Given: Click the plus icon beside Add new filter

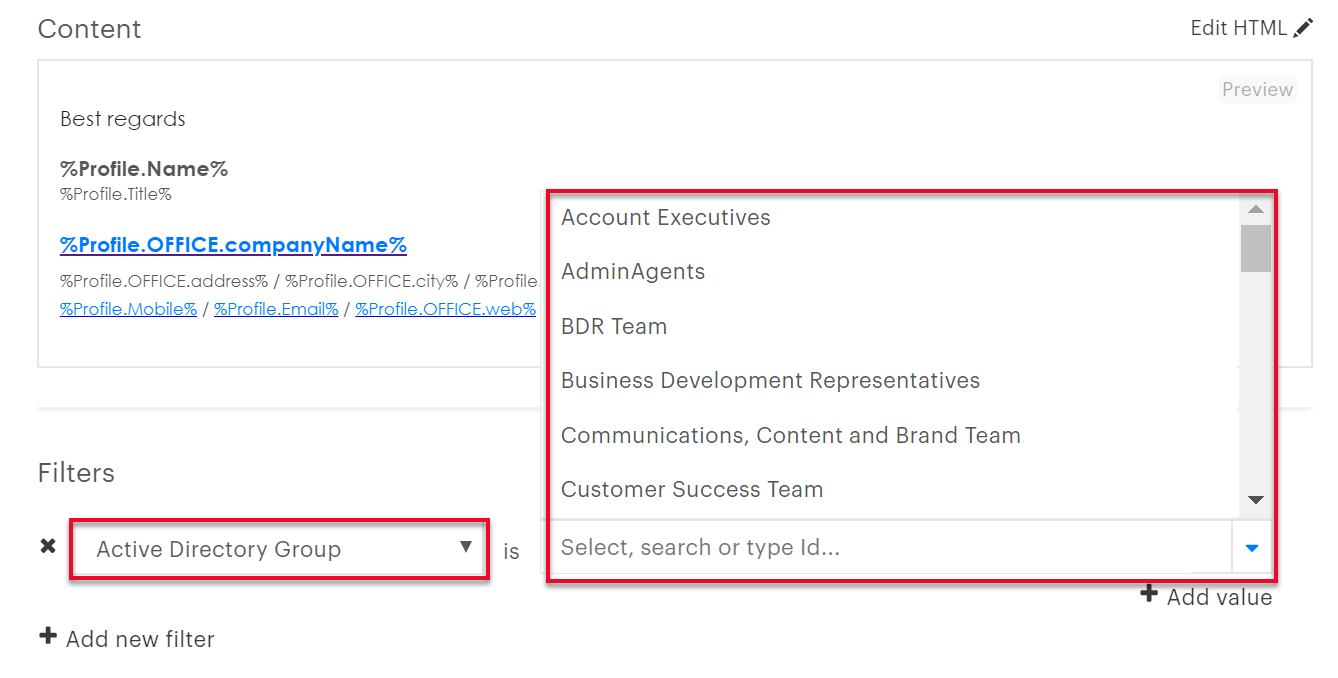Looking at the screenshot, I should tap(48, 636).
